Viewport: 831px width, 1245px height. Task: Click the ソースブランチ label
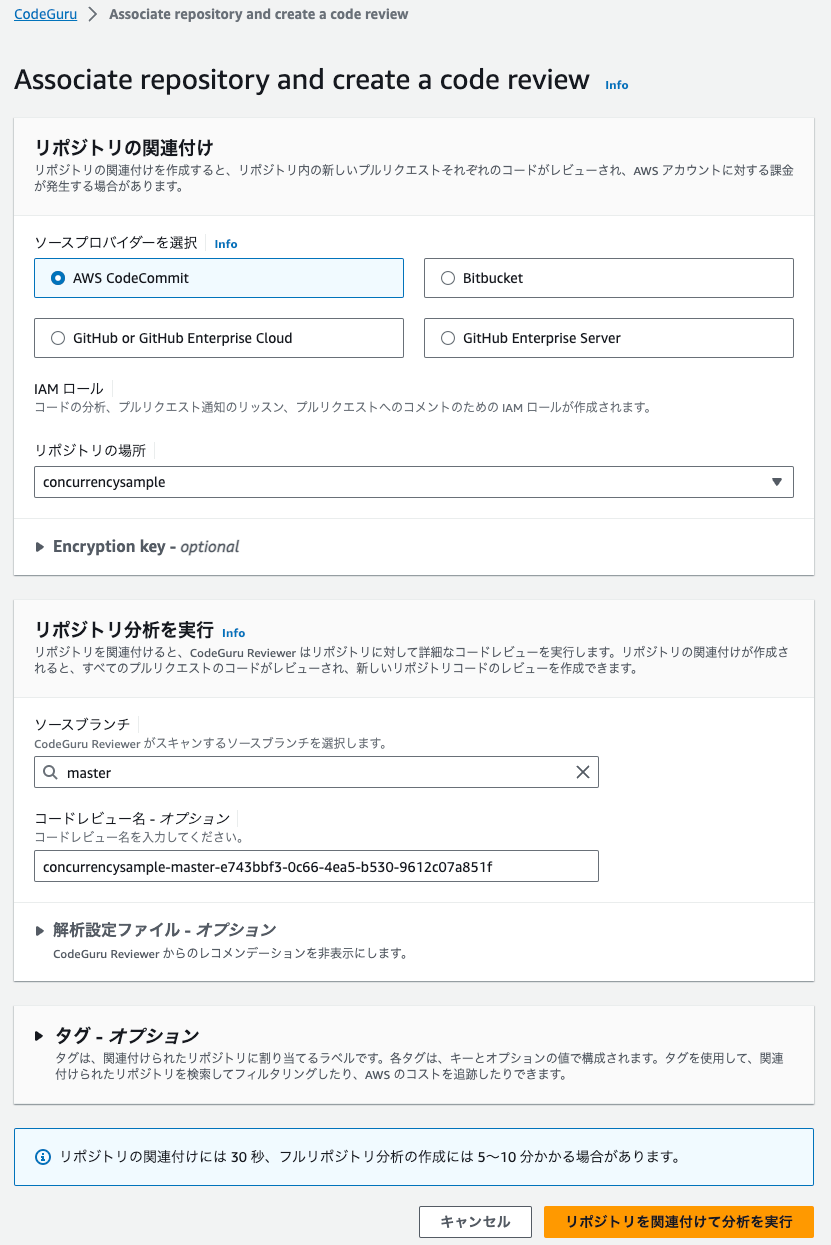point(82,724)
